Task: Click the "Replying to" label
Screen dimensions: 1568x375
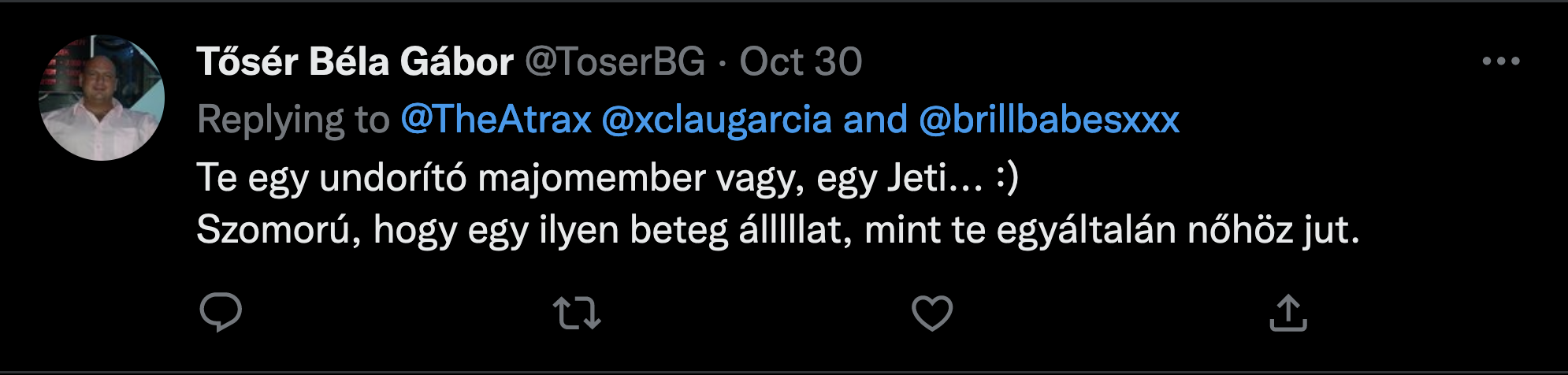Action: pos(293,120)
